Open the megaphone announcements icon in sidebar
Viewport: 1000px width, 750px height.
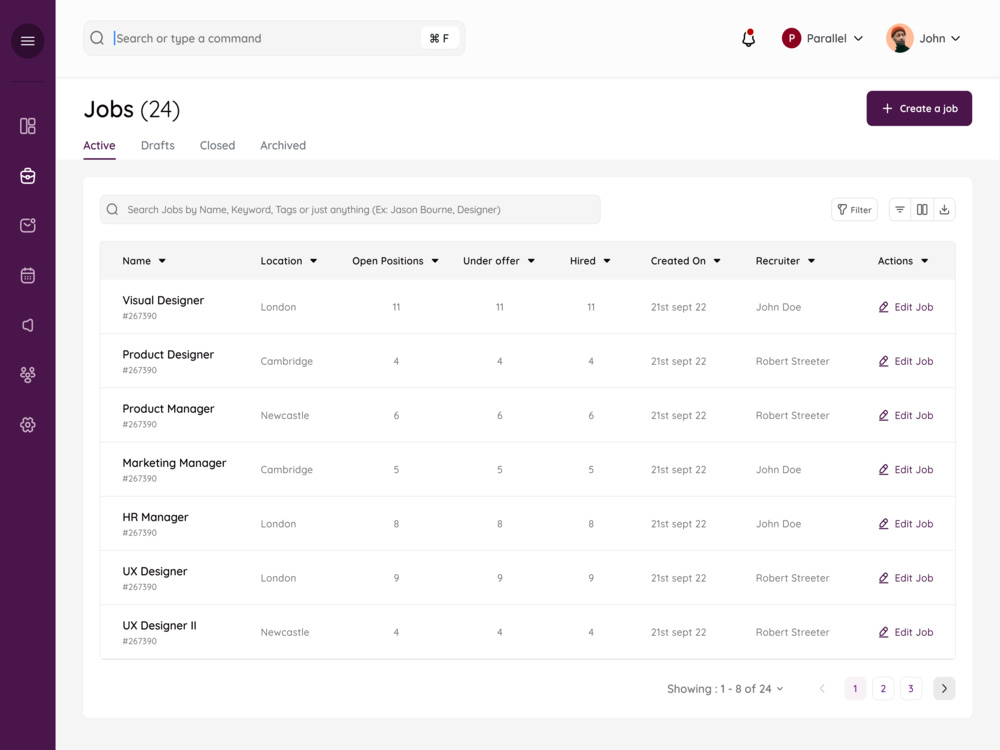pos(27,325)
